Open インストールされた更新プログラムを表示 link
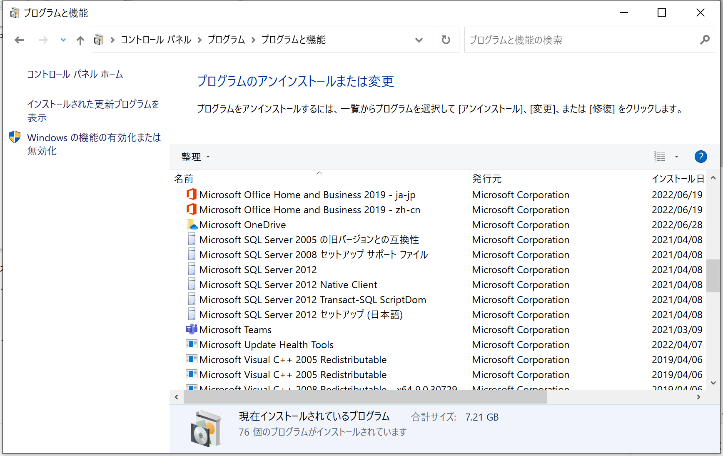The image size is (723, 456). 93,111
